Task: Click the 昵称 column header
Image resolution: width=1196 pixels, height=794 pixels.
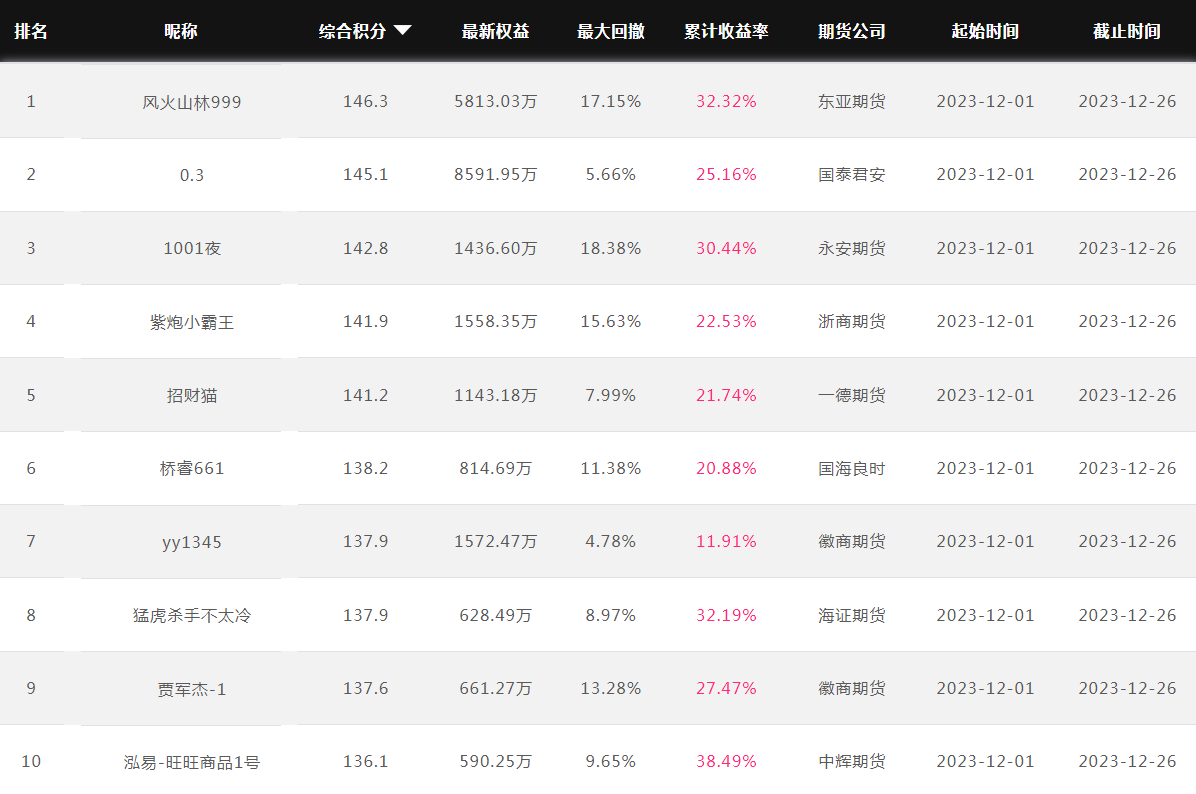Action: coord(181,31)
